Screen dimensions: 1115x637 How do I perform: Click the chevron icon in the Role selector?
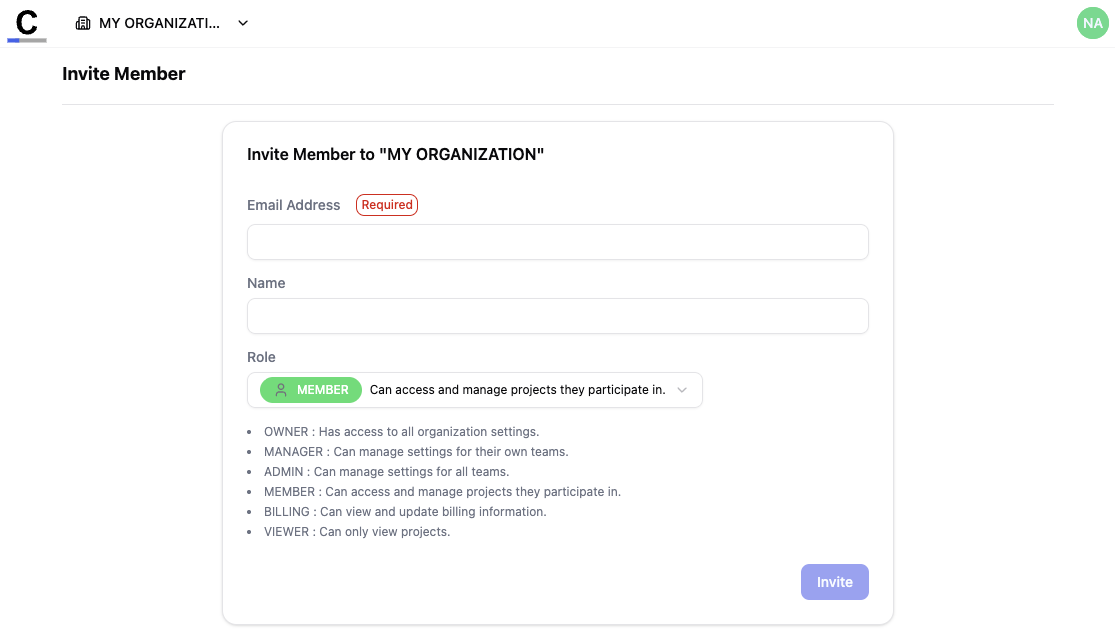[x=682, y=390]
